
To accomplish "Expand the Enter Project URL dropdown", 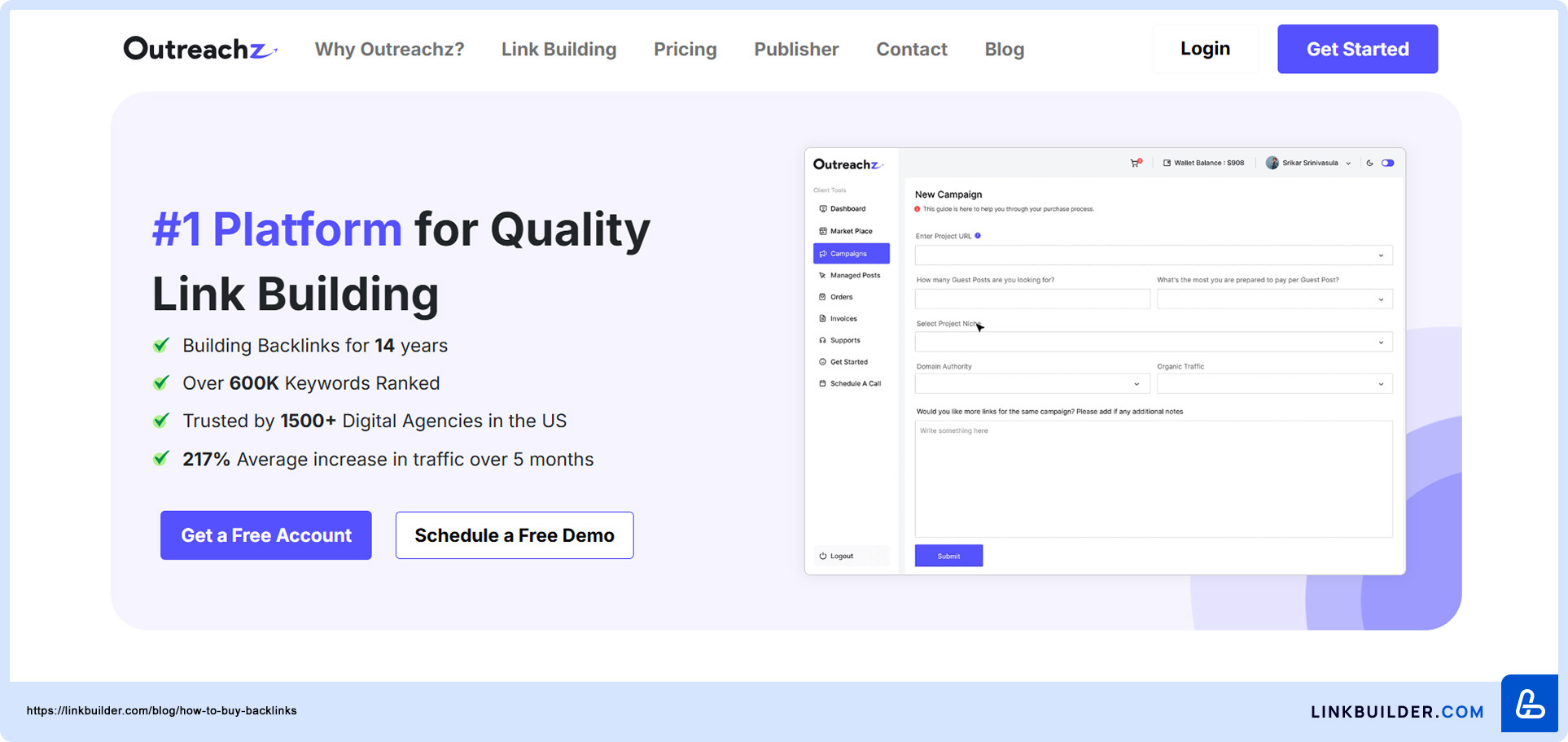I will (x=1154, y=255).
